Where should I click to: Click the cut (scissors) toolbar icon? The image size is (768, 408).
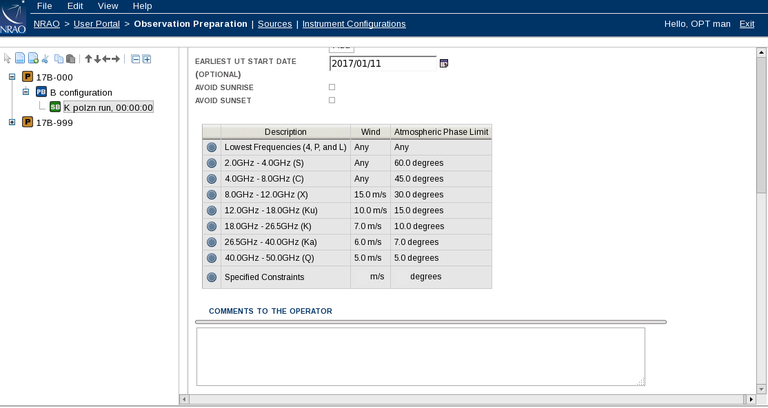(x=45, y=59)
